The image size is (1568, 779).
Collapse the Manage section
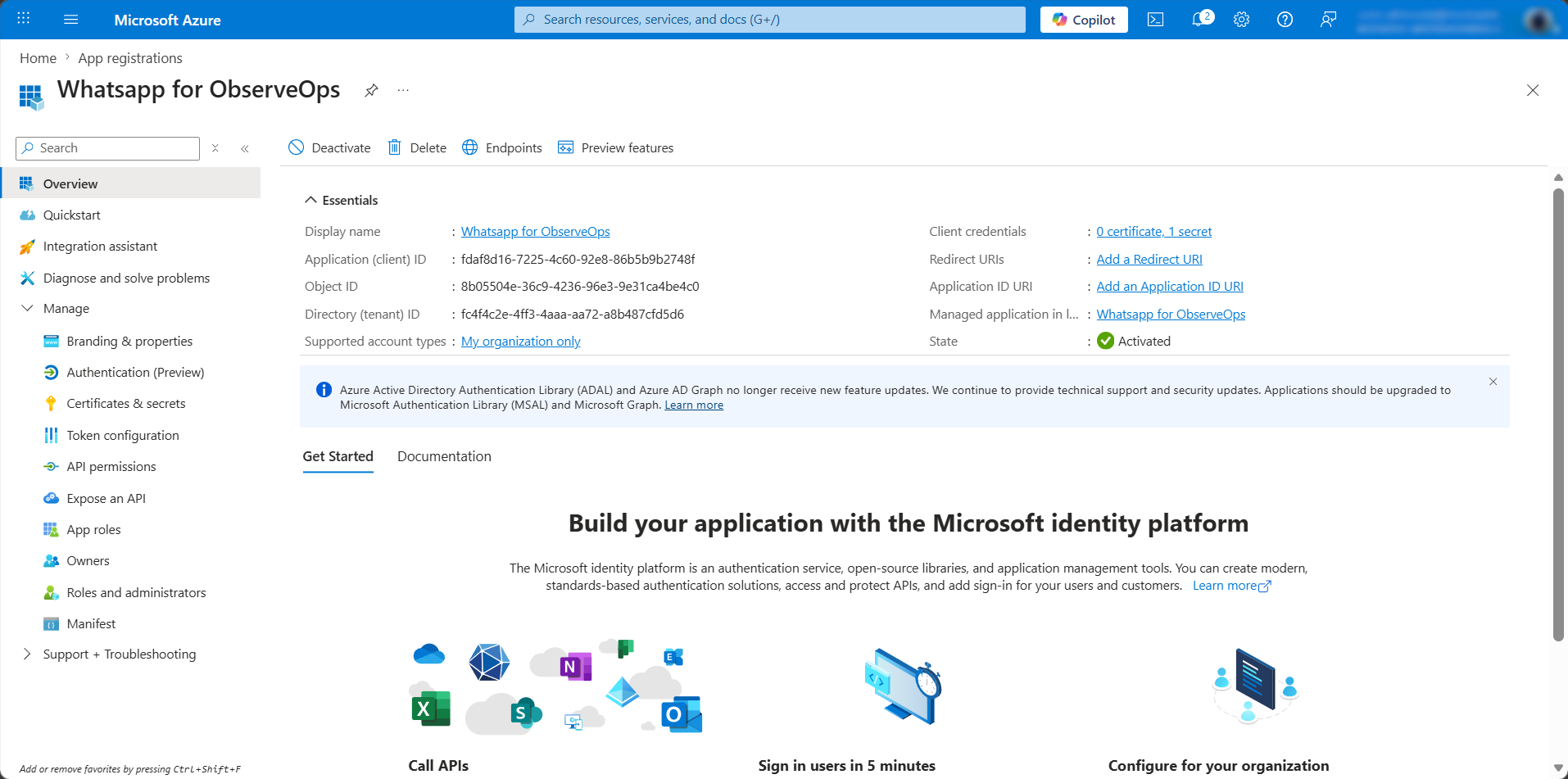(27, 309)
